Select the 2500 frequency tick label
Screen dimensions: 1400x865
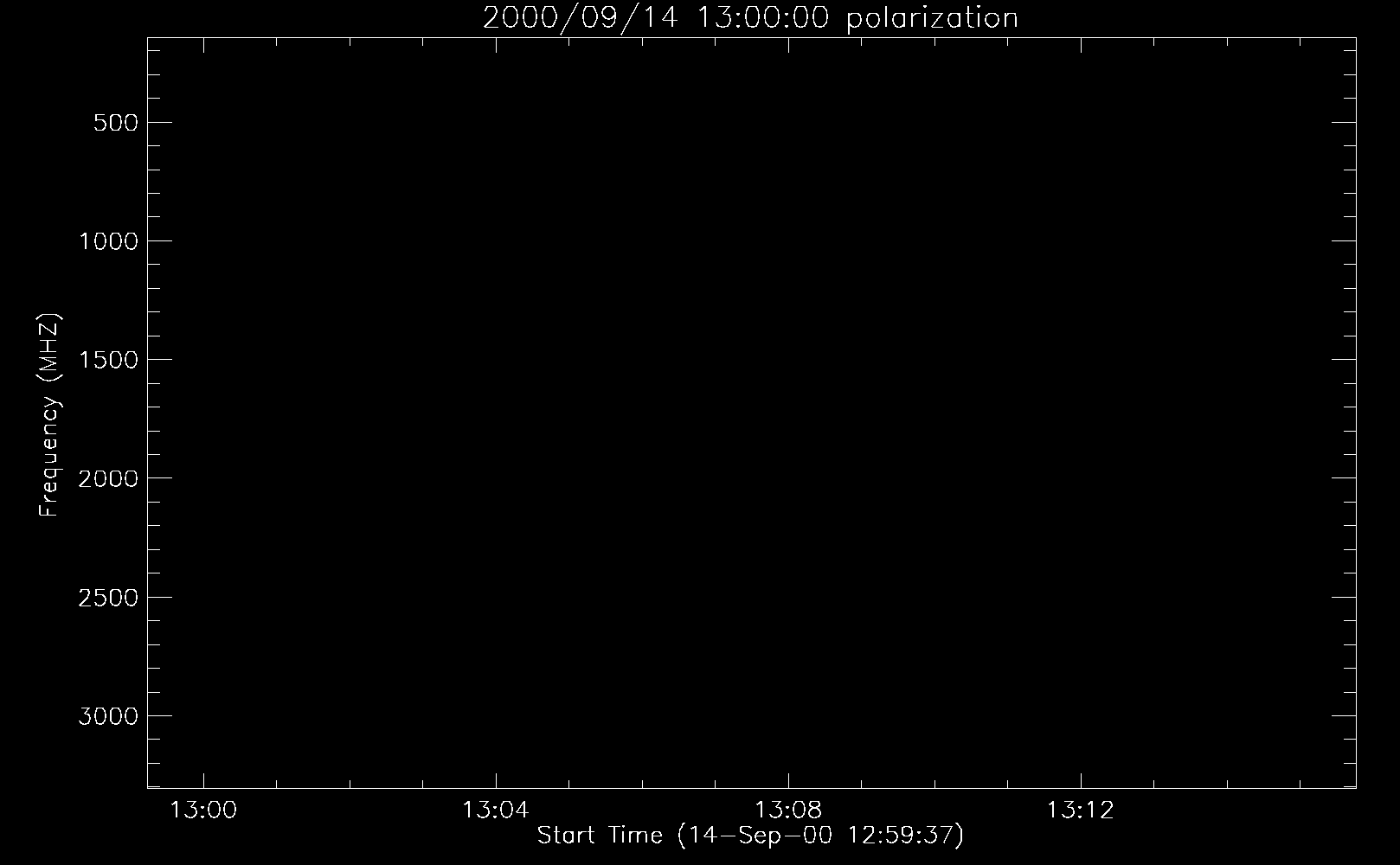click(108, 598)
